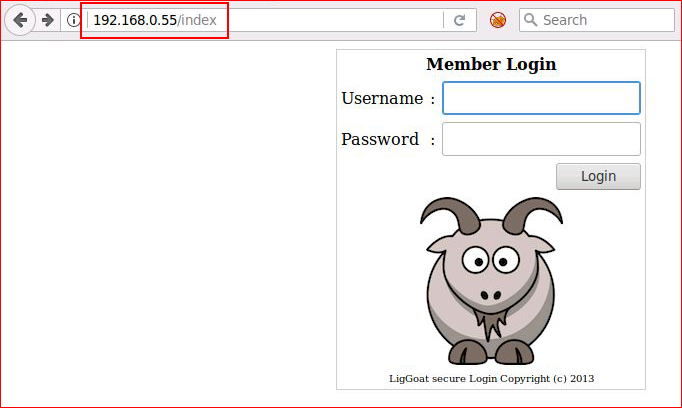This screenshot has width=682, height=408.
Task: Click the 'Username' label text
Action: pyautogui.click(x=382, y=98)
